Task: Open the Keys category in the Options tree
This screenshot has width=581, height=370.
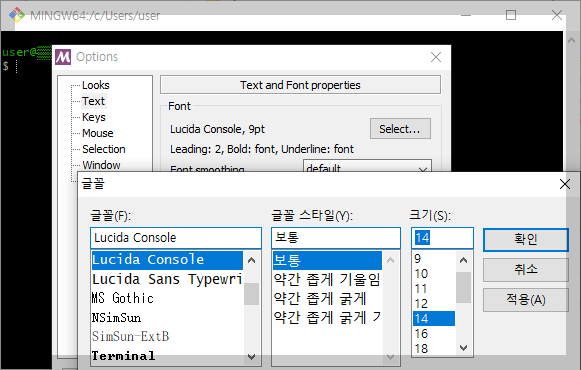Action: tap(94, 117)
